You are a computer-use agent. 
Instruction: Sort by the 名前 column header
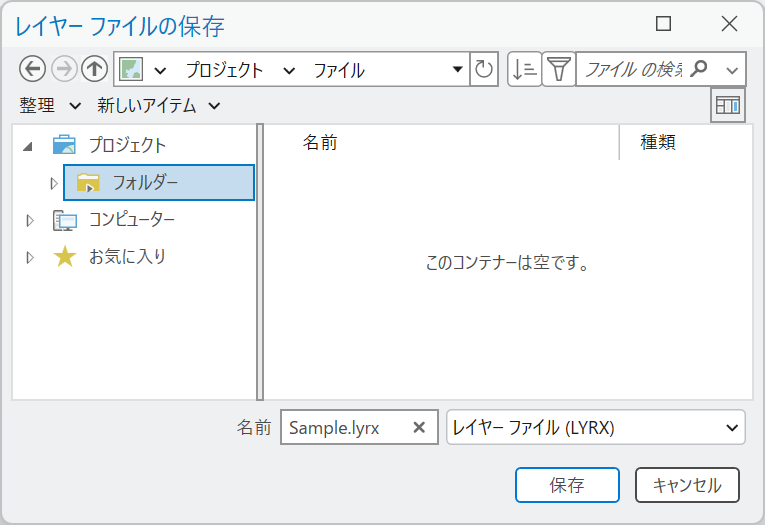320,143
